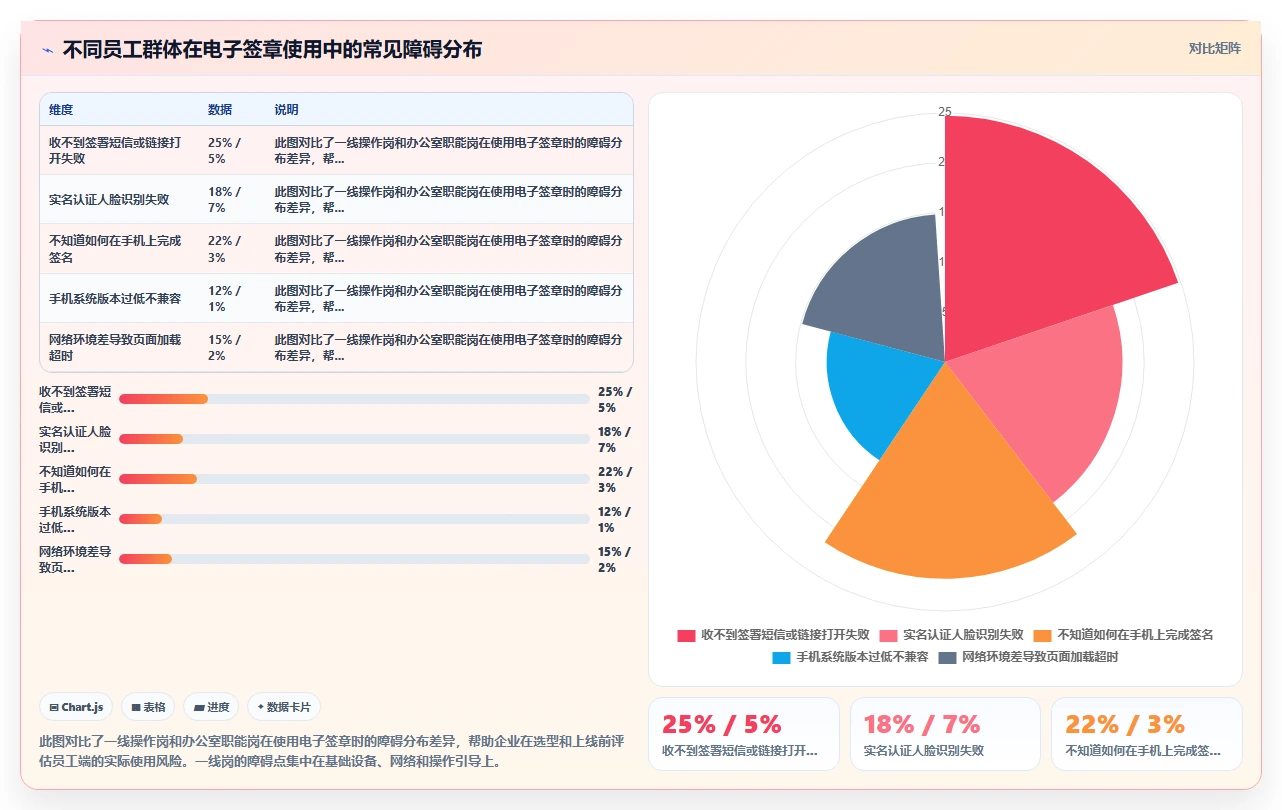This screenshot has height=810, width=1282.
Task: Click progress bar for 网络环境差导致页...
Action: (354, 559)
